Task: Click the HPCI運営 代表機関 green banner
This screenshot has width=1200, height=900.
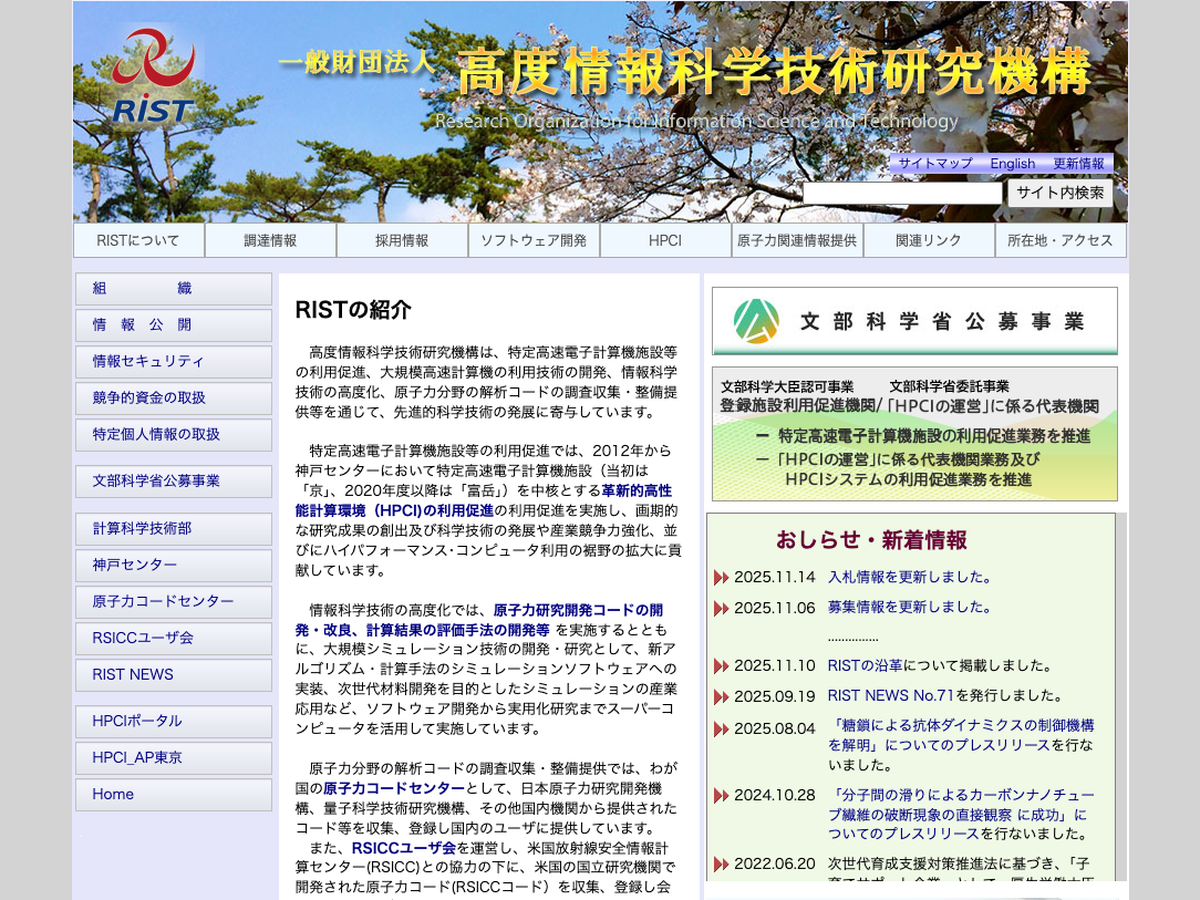Action: (914, 433)
